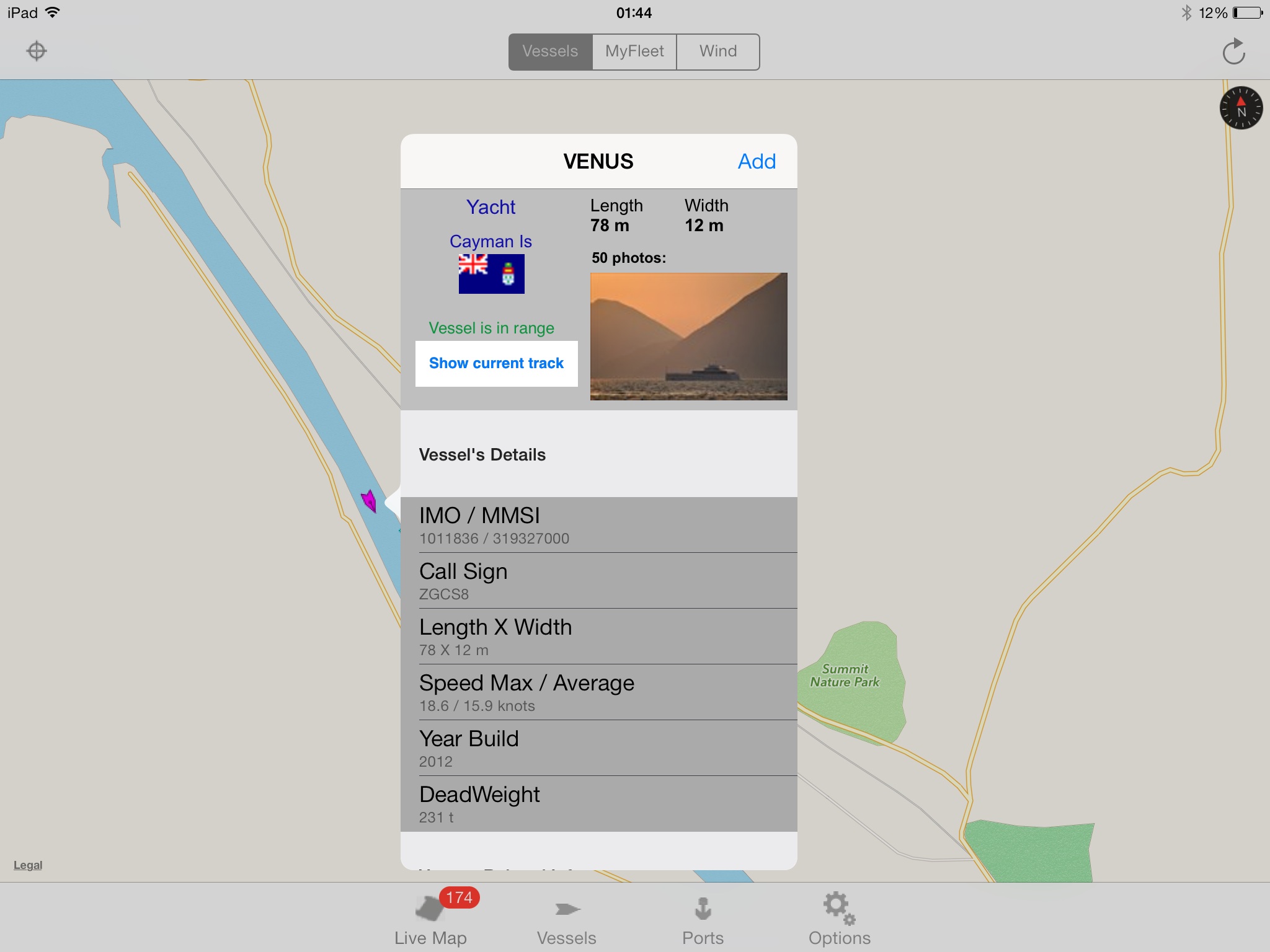Tap the Yacht vessel type label
The width and height of the screenshot is (1270, 952).
pyautogui.click(x=491, y=207)
